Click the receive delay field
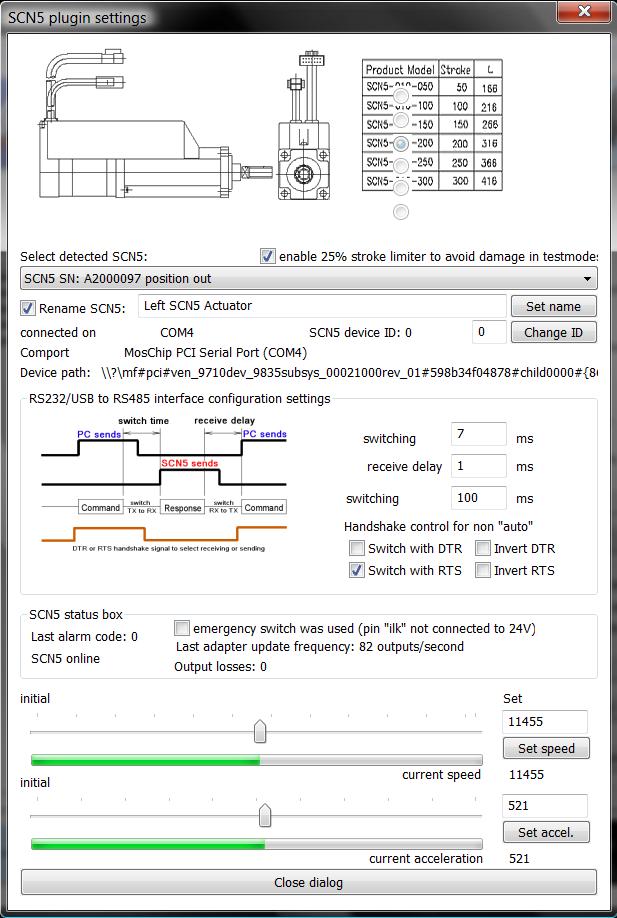 coord(478,466)
